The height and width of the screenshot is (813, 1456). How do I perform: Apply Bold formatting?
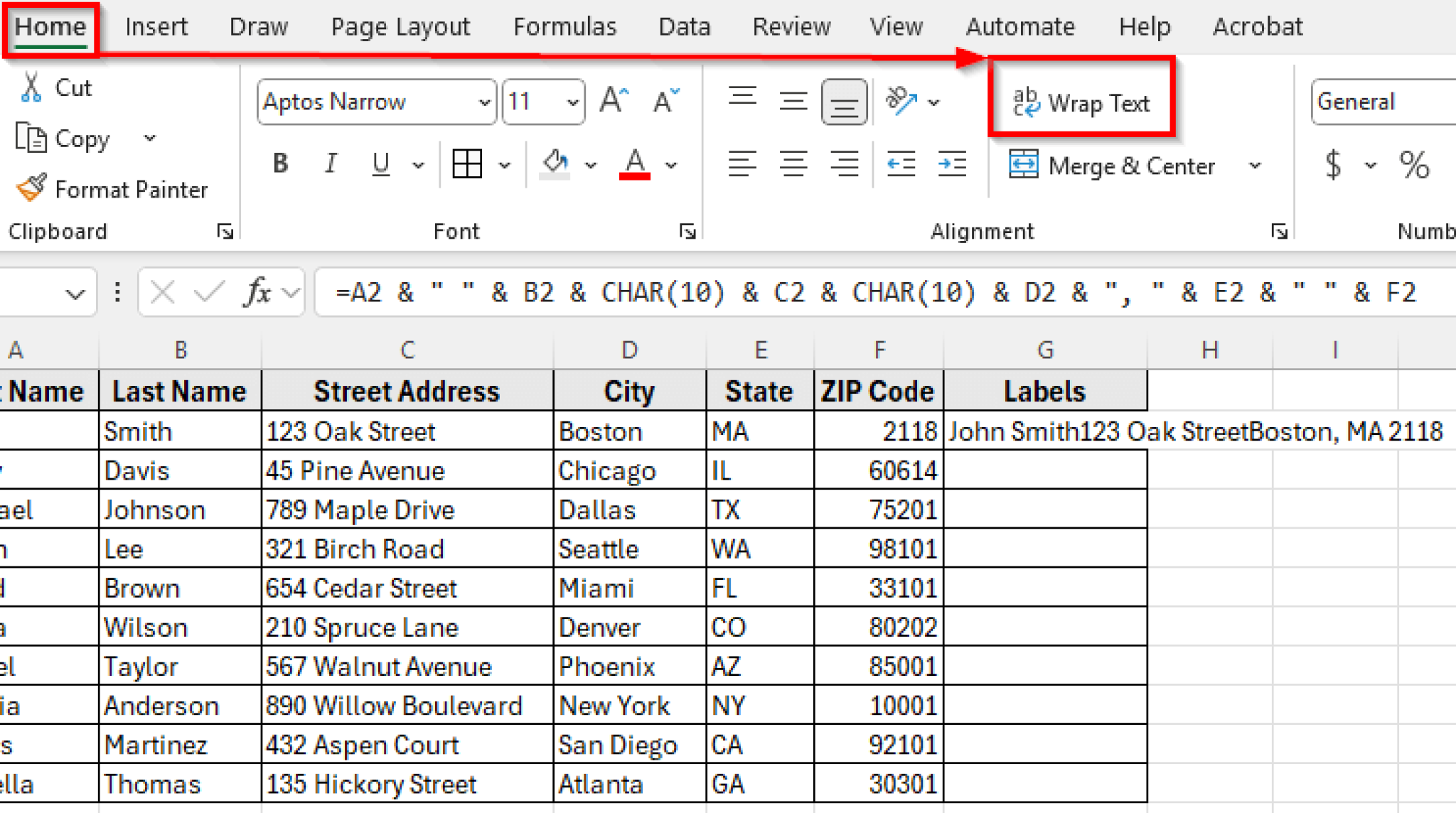coord(279,163)
